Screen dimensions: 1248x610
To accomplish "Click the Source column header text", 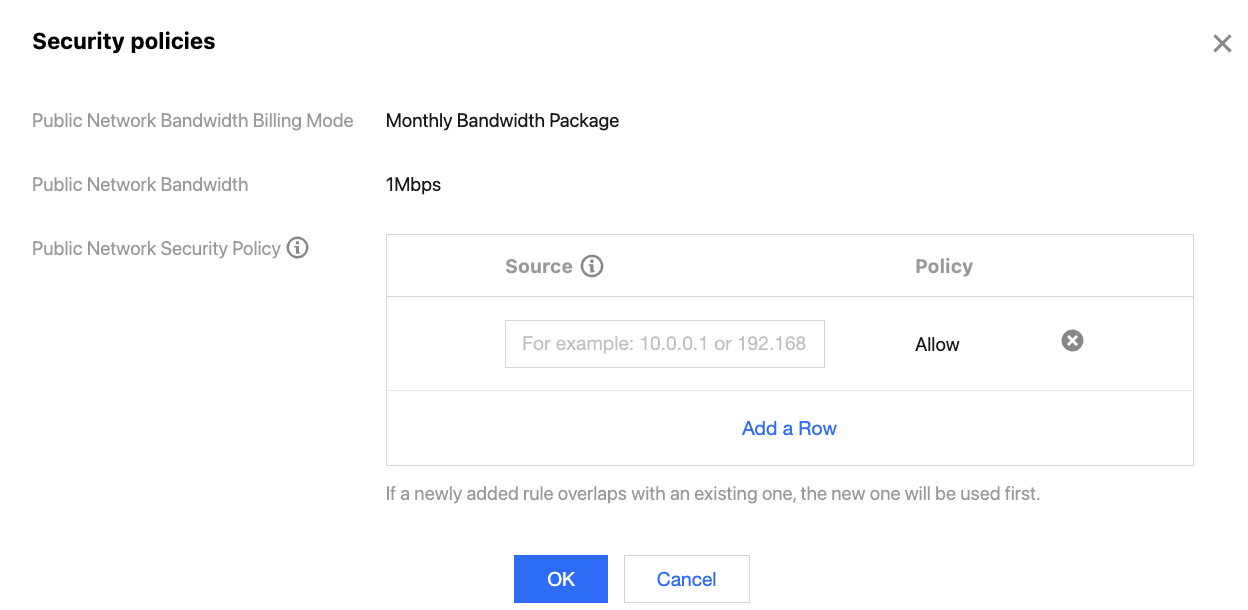I will point(539,266).
